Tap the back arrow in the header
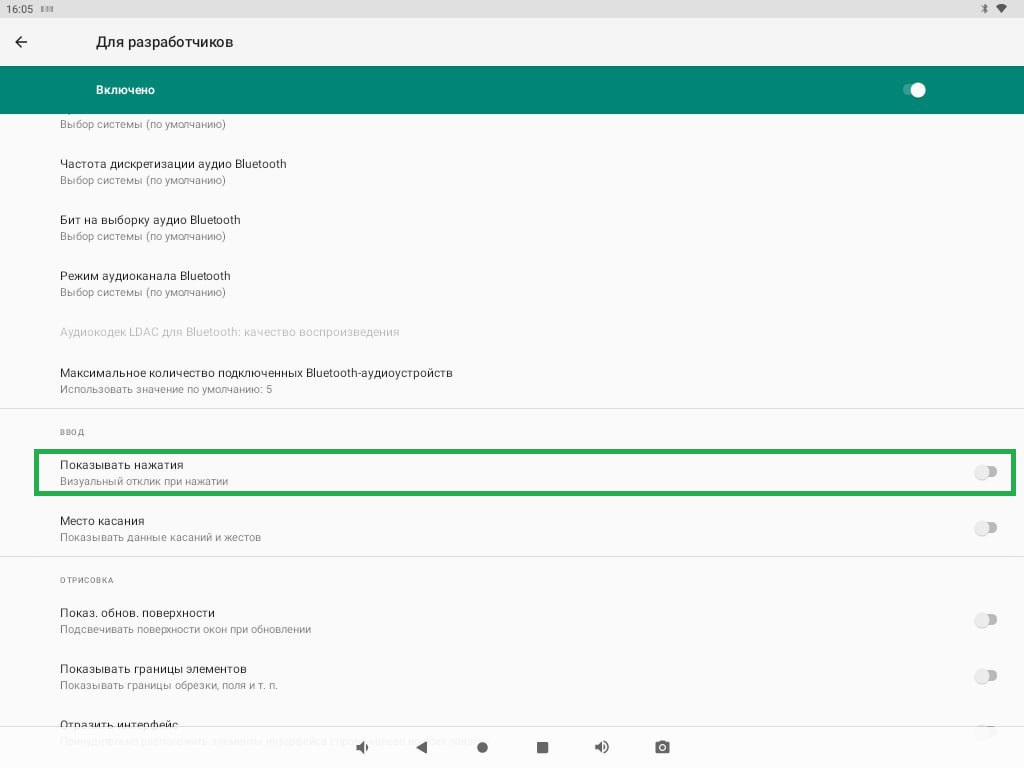Screen dimensions: 1024x768 coord(21,42)
